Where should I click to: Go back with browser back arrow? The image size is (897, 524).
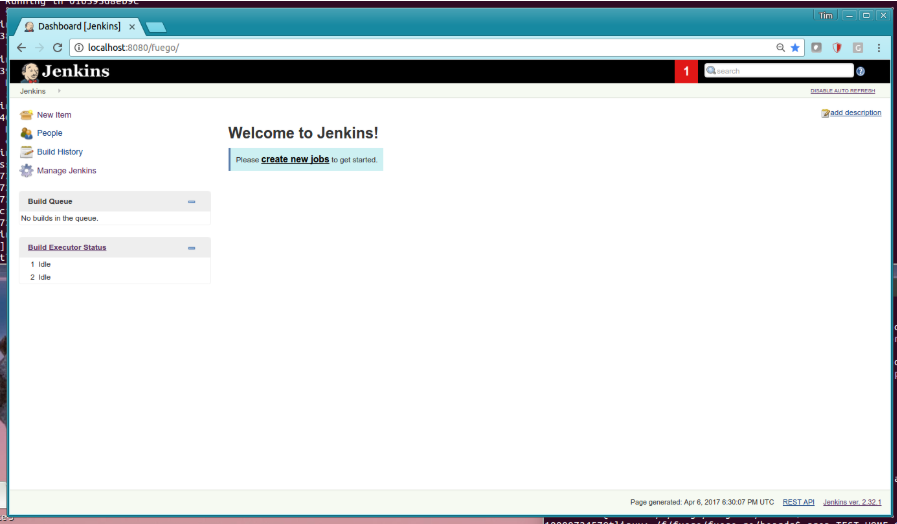(21, 47)
